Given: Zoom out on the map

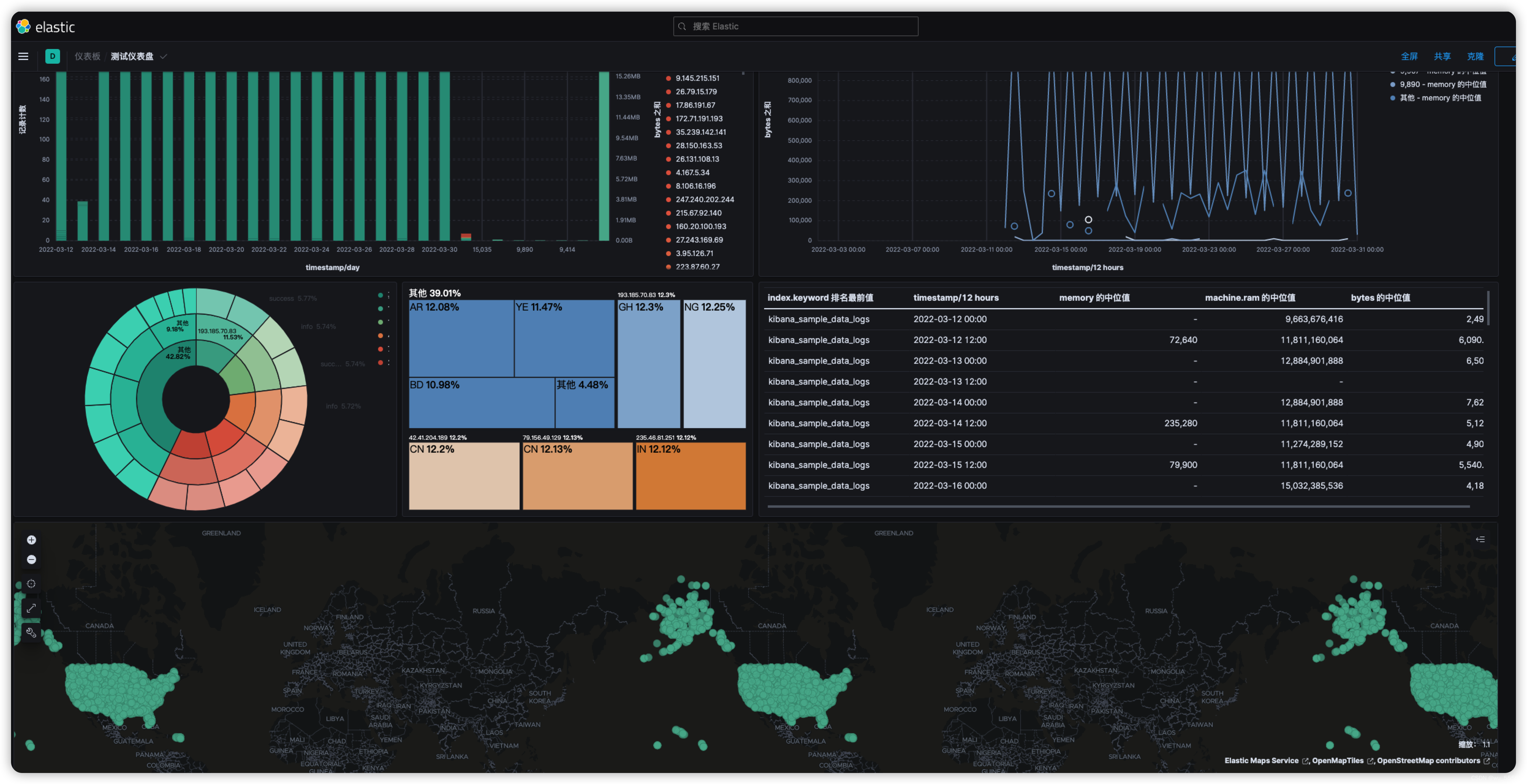Looking at the screenshot, I should click(32, 560).
